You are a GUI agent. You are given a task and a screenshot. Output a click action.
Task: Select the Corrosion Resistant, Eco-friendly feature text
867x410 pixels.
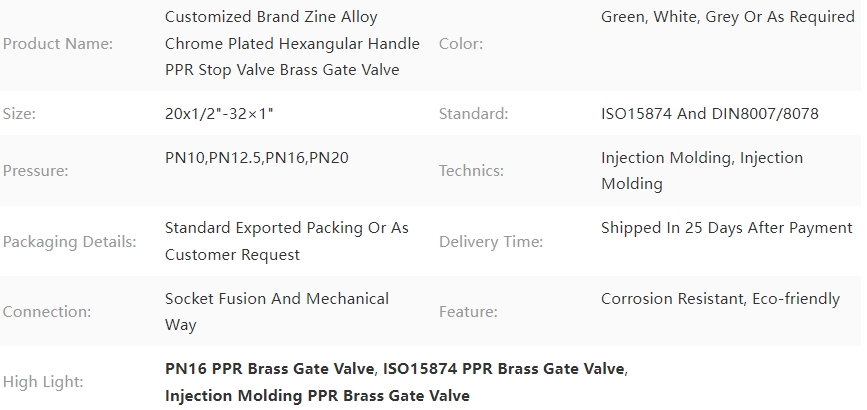point(720,299)
